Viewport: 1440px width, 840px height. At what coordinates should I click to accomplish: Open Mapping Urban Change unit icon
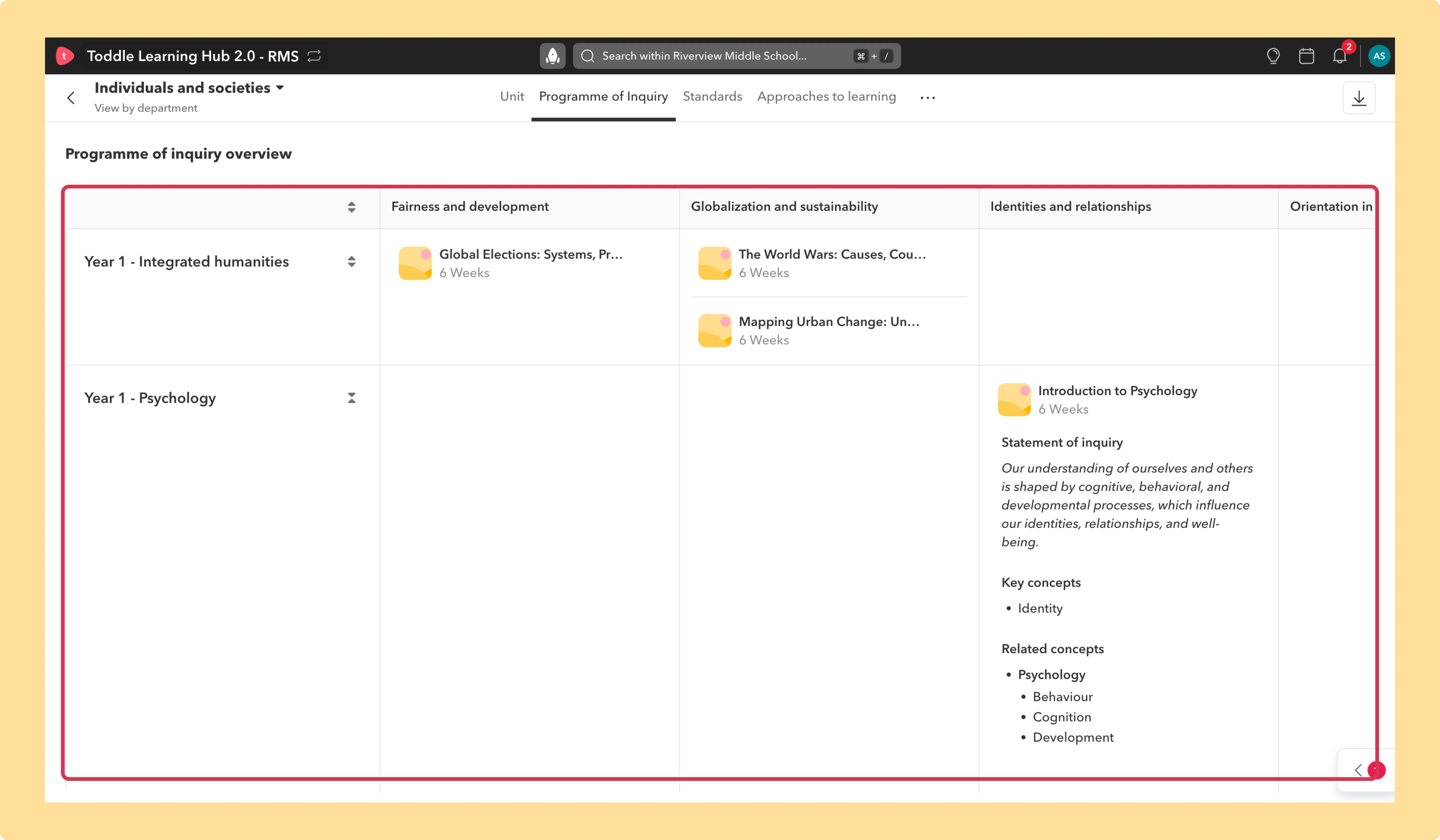pos(715,331)
